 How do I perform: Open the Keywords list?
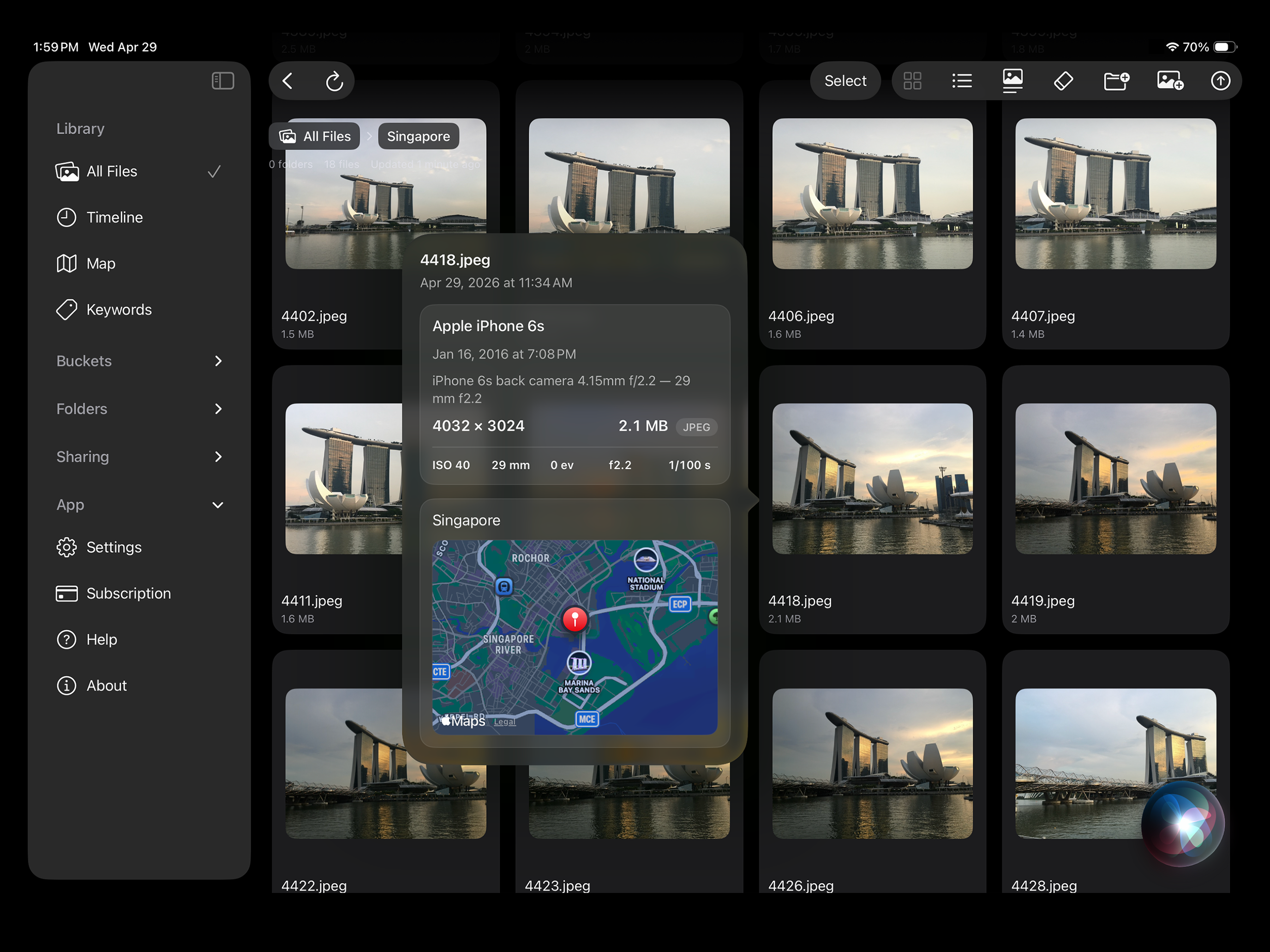(139, 310)
